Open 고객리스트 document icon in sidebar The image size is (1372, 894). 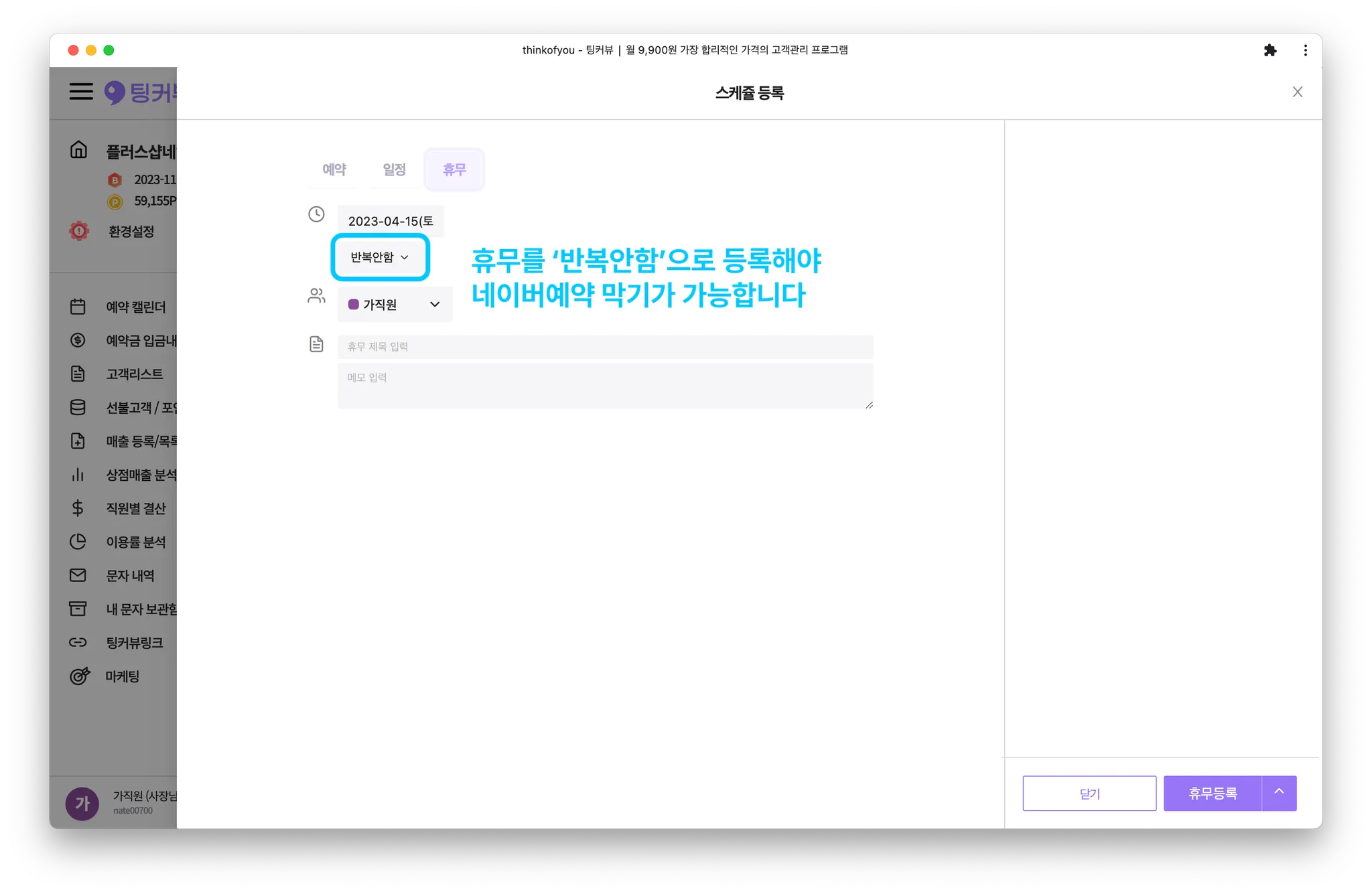(x=78, y=374)
